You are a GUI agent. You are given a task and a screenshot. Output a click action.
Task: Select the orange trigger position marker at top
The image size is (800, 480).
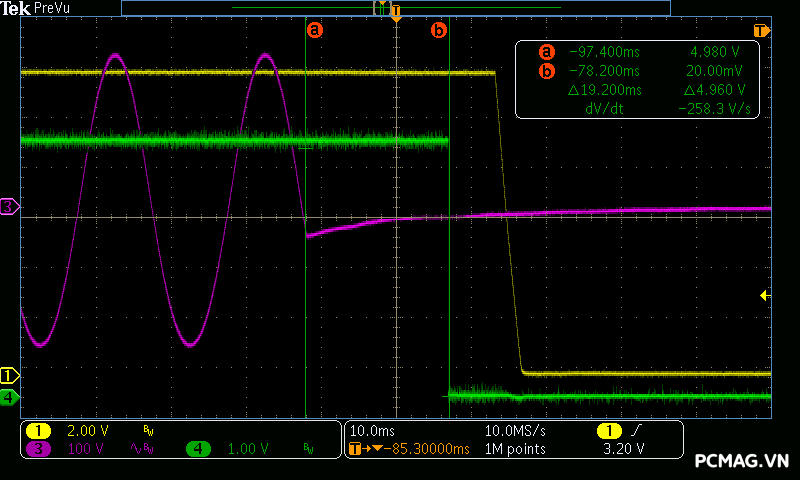click(x=396, y=16)
